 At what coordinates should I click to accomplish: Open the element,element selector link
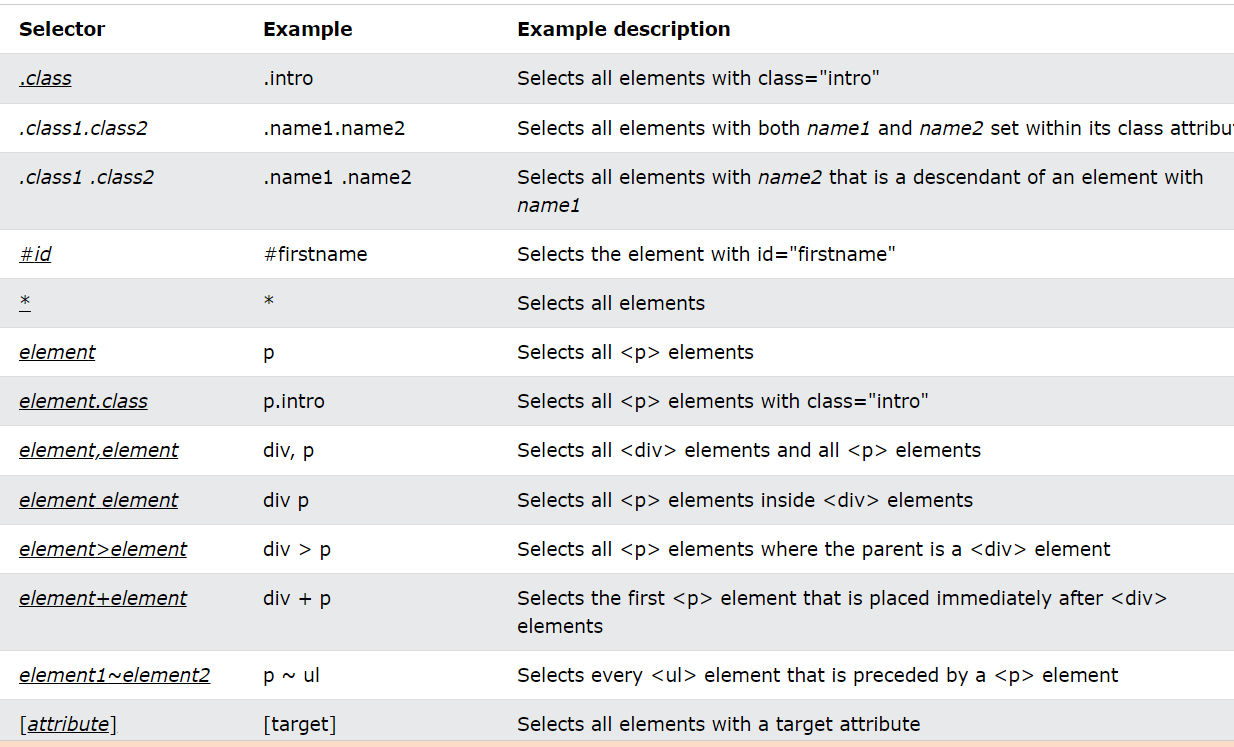[98, 450]
